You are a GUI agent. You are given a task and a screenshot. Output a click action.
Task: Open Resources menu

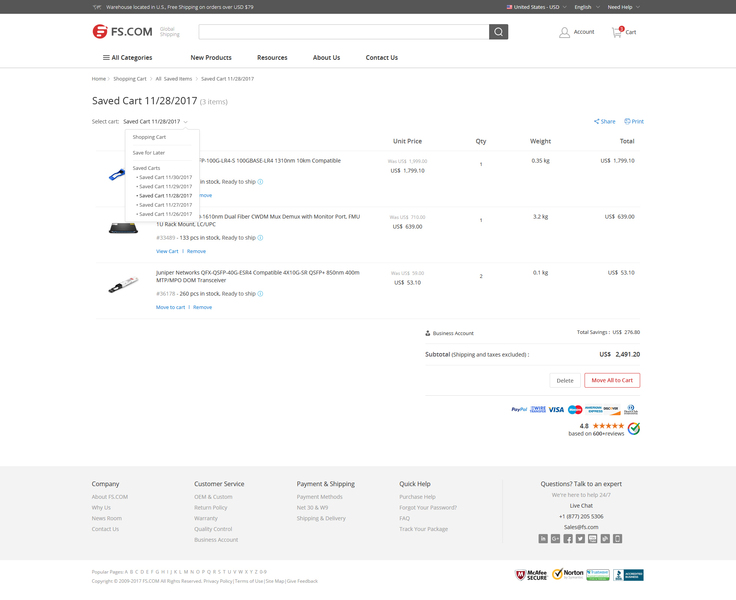click(x=272, y=58)
